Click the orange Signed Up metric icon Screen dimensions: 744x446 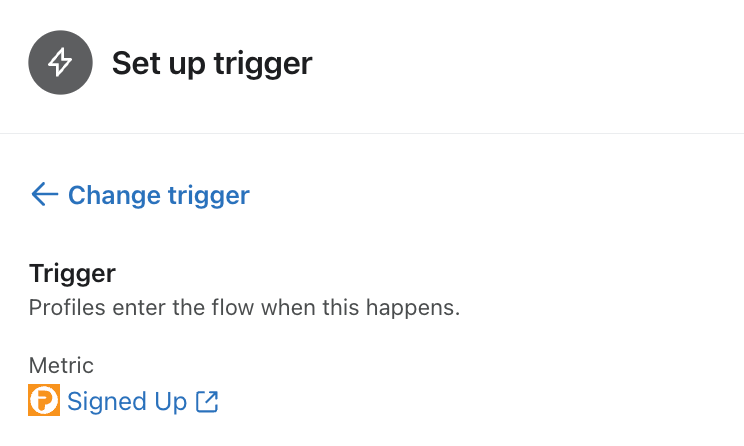(x=45, y=401)
